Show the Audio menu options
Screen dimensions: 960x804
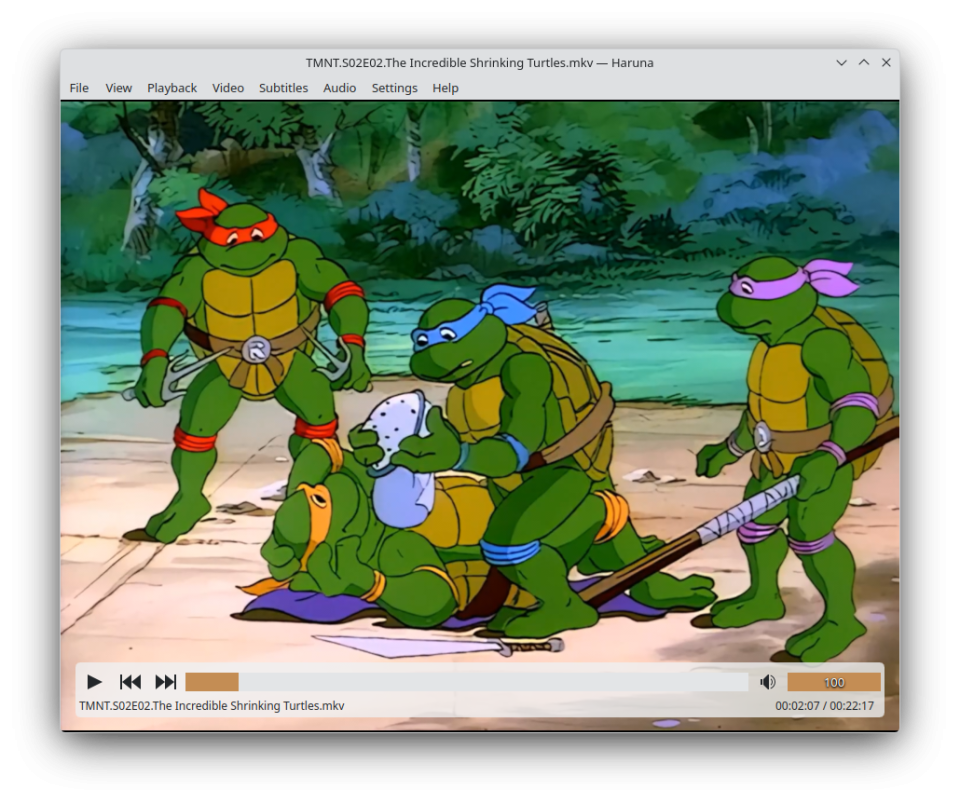coord(339,88)
